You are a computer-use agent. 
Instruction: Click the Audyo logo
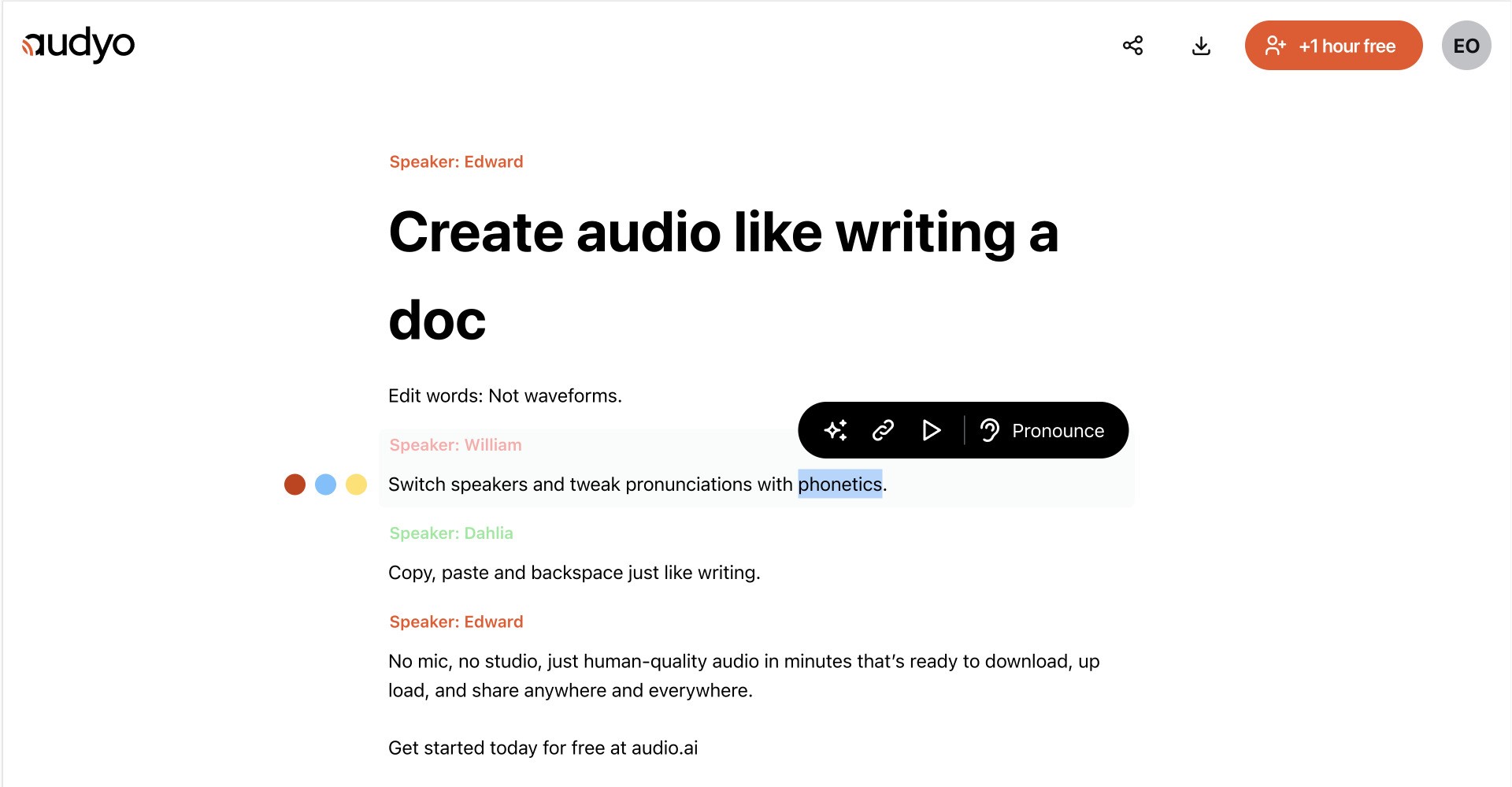click(x=77, y=44)
